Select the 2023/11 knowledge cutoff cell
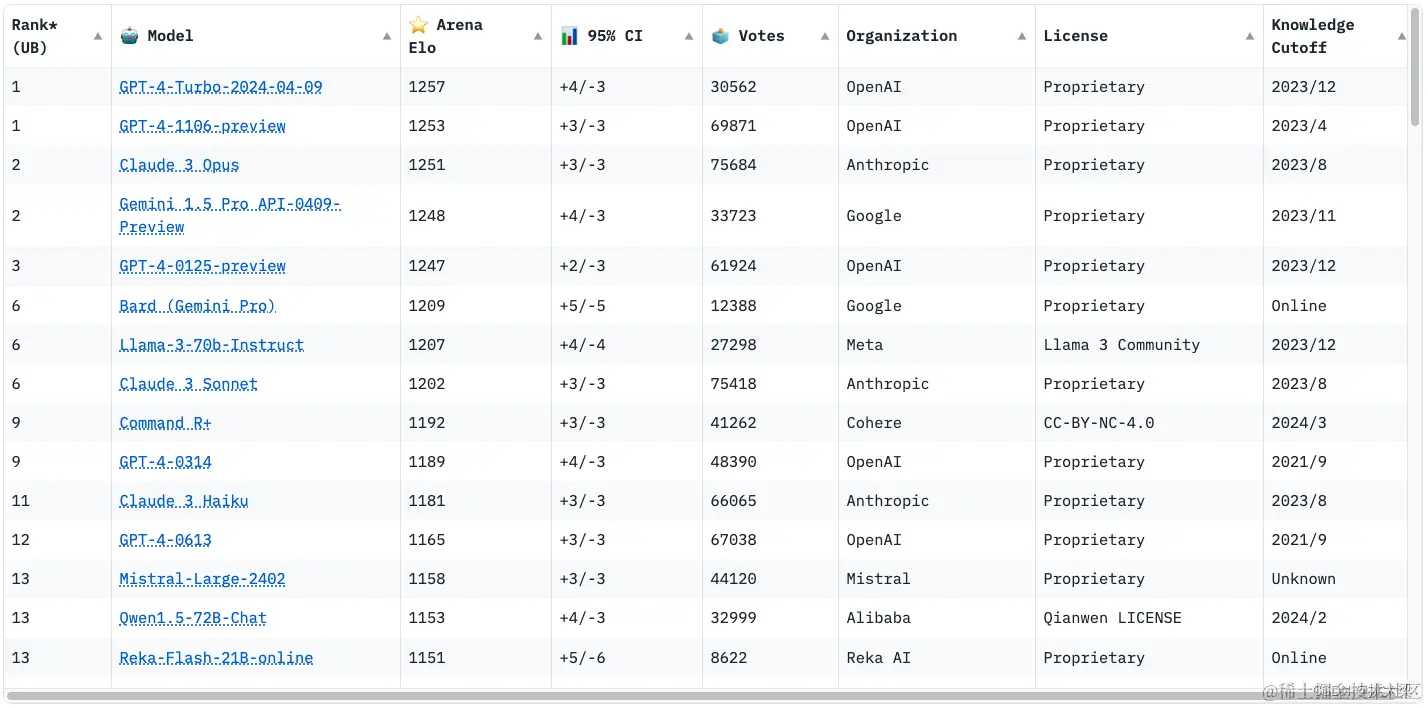 pos(1304,216)
